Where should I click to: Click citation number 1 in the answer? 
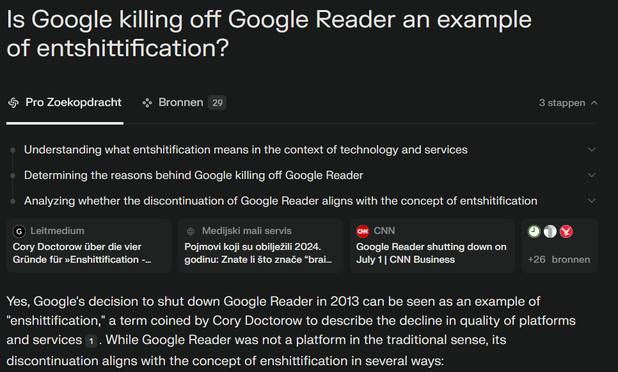pos(91,341)
